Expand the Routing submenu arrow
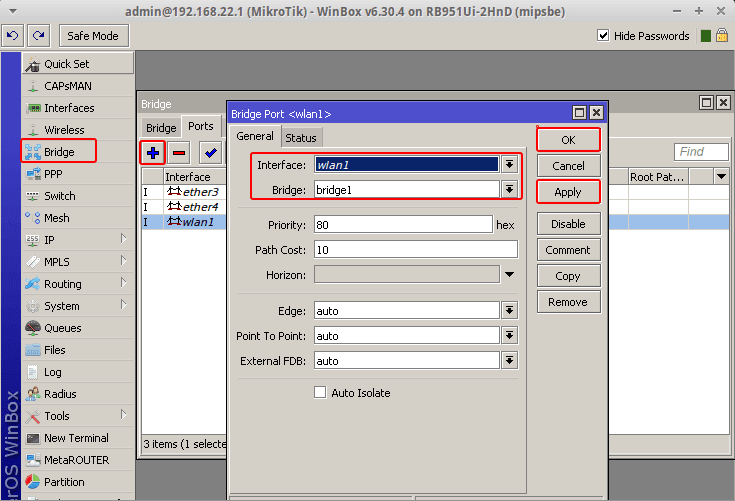This screenshot has width=735, height=501. coord(123,283)
